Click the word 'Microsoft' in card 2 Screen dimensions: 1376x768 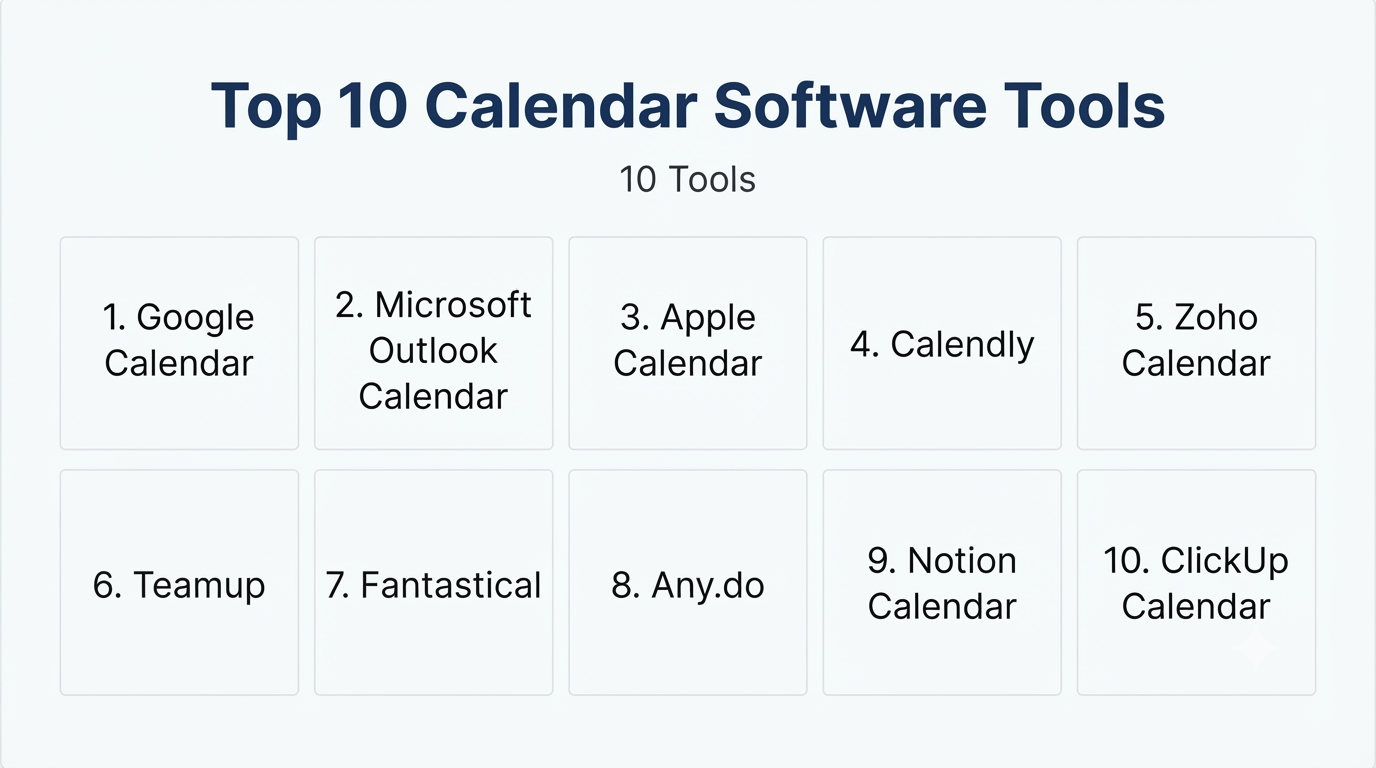[x=453, y=304]
